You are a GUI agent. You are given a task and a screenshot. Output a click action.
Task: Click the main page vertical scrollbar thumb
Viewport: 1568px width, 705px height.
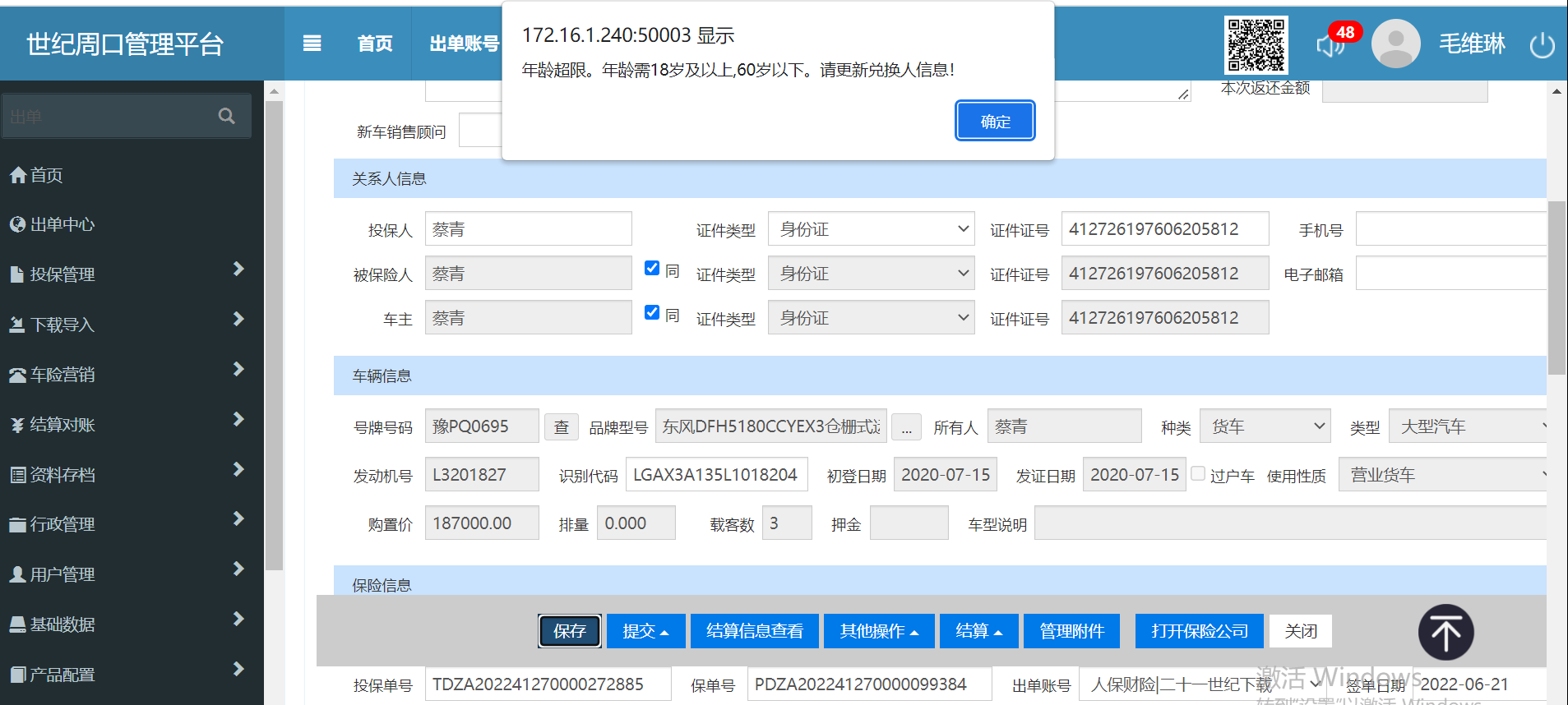[x=1556, y=288]
